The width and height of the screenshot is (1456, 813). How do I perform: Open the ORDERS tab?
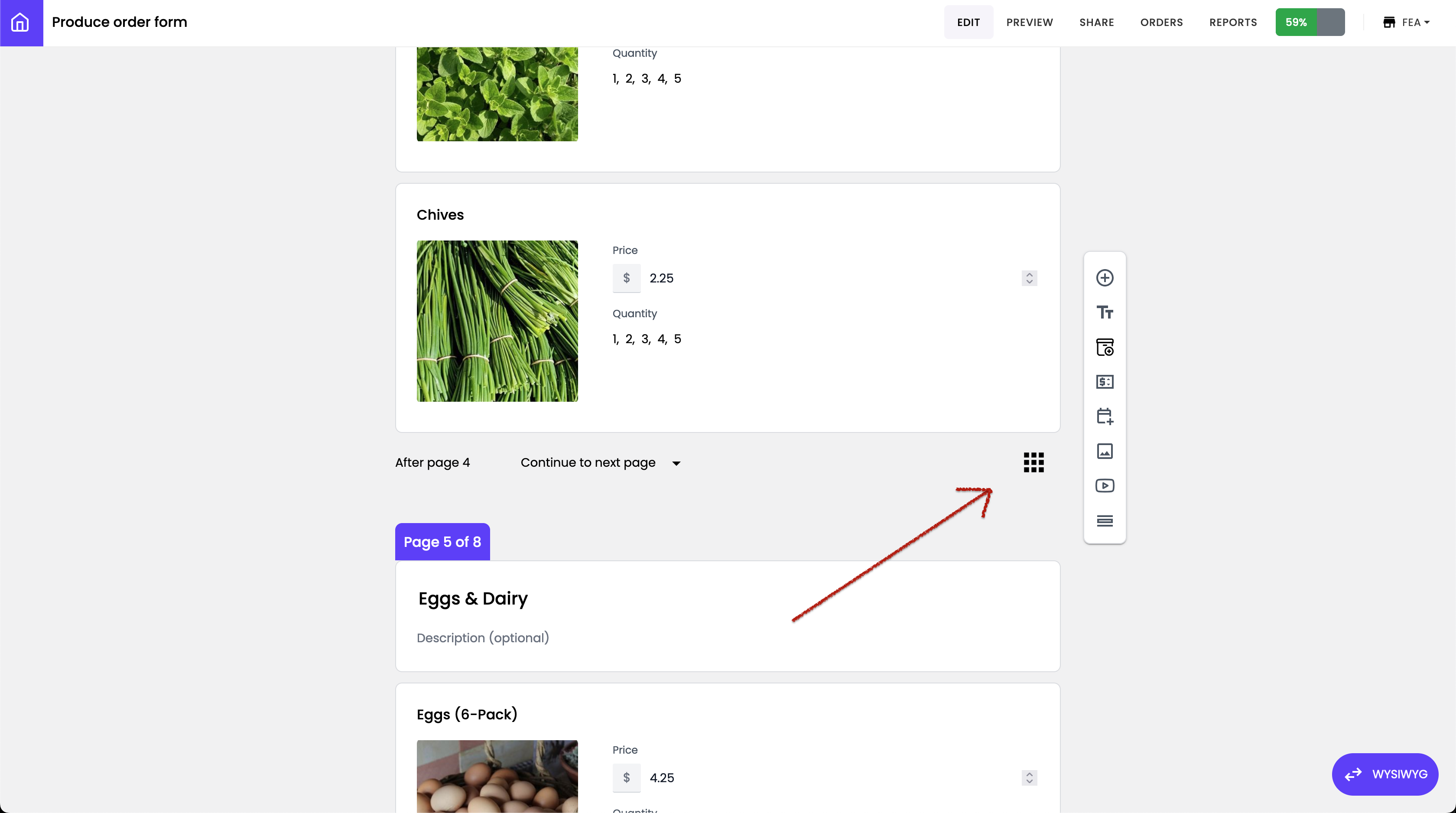tap(1161, 23)
